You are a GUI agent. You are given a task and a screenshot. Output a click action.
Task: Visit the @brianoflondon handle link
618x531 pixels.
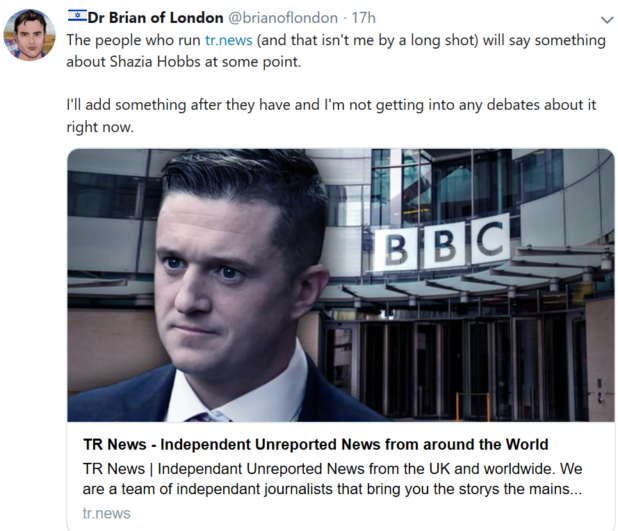click(283, 18)
